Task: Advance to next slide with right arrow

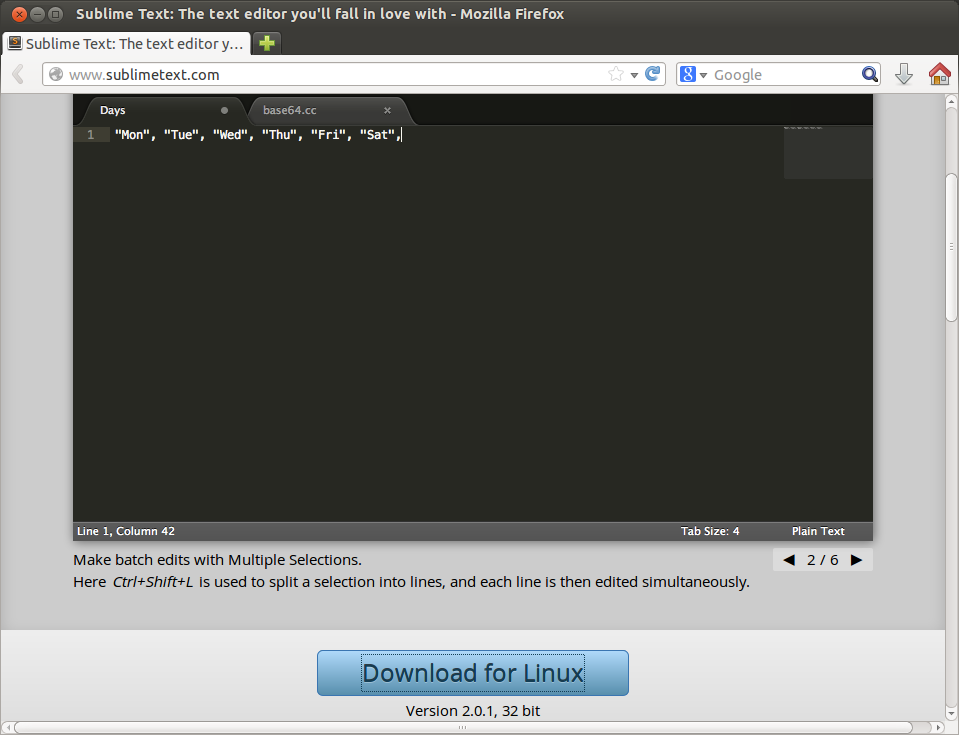Action: click(856, 560)
